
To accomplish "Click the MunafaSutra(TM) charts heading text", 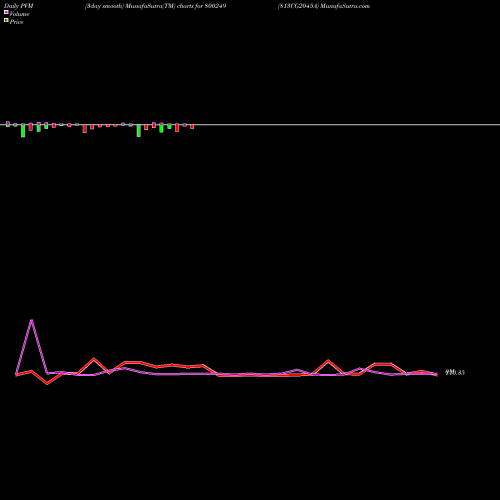I will click(155, 6).
